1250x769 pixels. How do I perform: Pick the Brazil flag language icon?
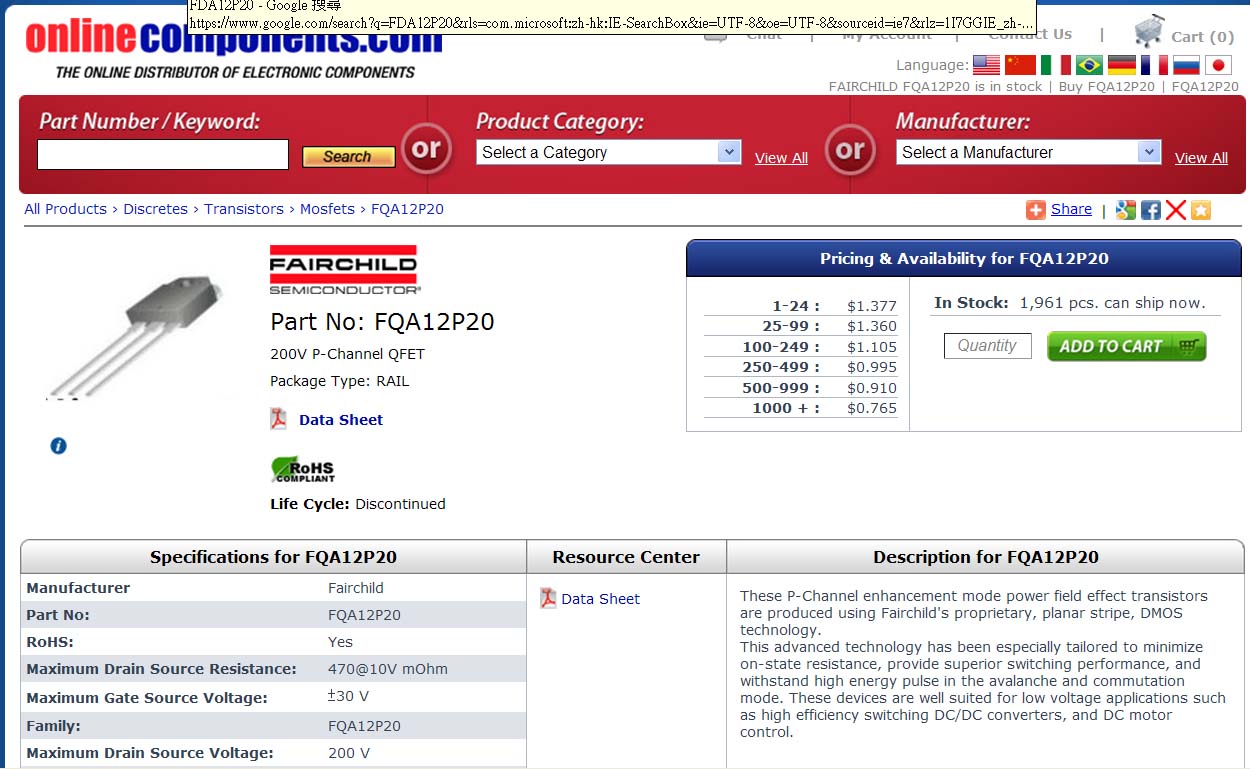1089,65
